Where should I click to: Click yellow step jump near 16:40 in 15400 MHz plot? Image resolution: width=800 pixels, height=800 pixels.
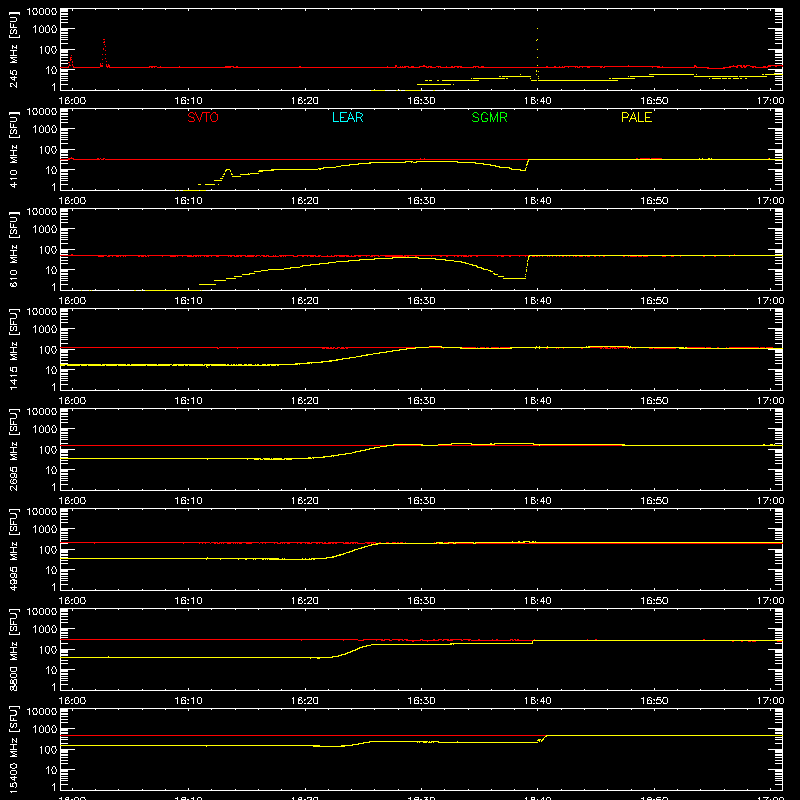tap(542, 739)
